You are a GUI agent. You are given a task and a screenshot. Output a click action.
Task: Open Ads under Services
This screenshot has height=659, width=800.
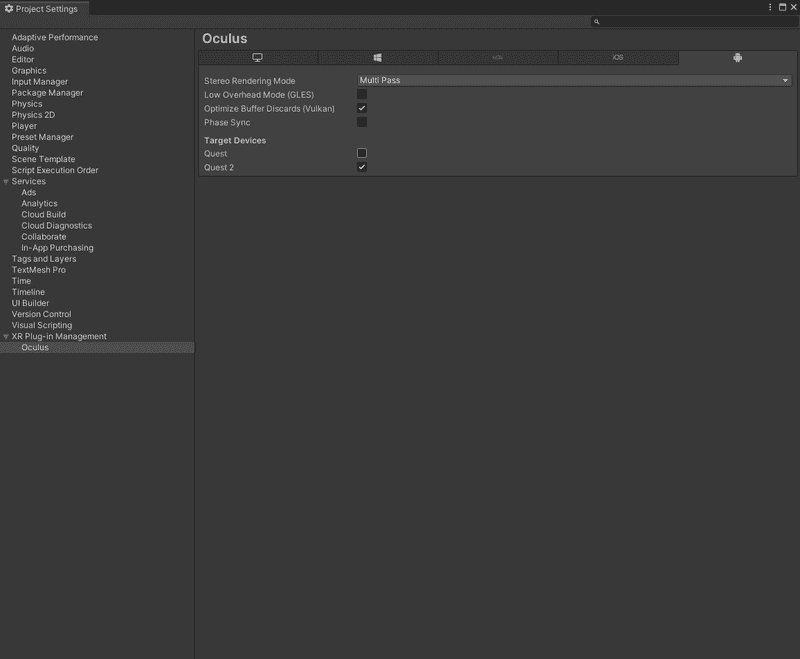pos(29,193)
